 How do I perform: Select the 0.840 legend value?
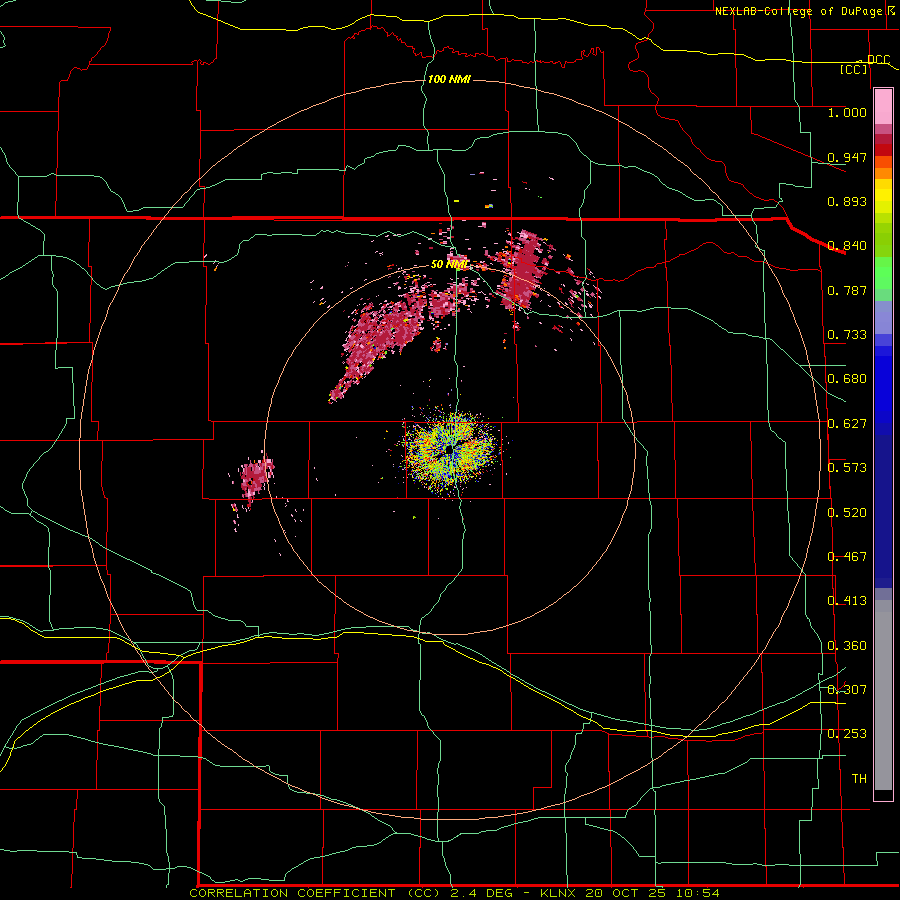pos(847,246)
